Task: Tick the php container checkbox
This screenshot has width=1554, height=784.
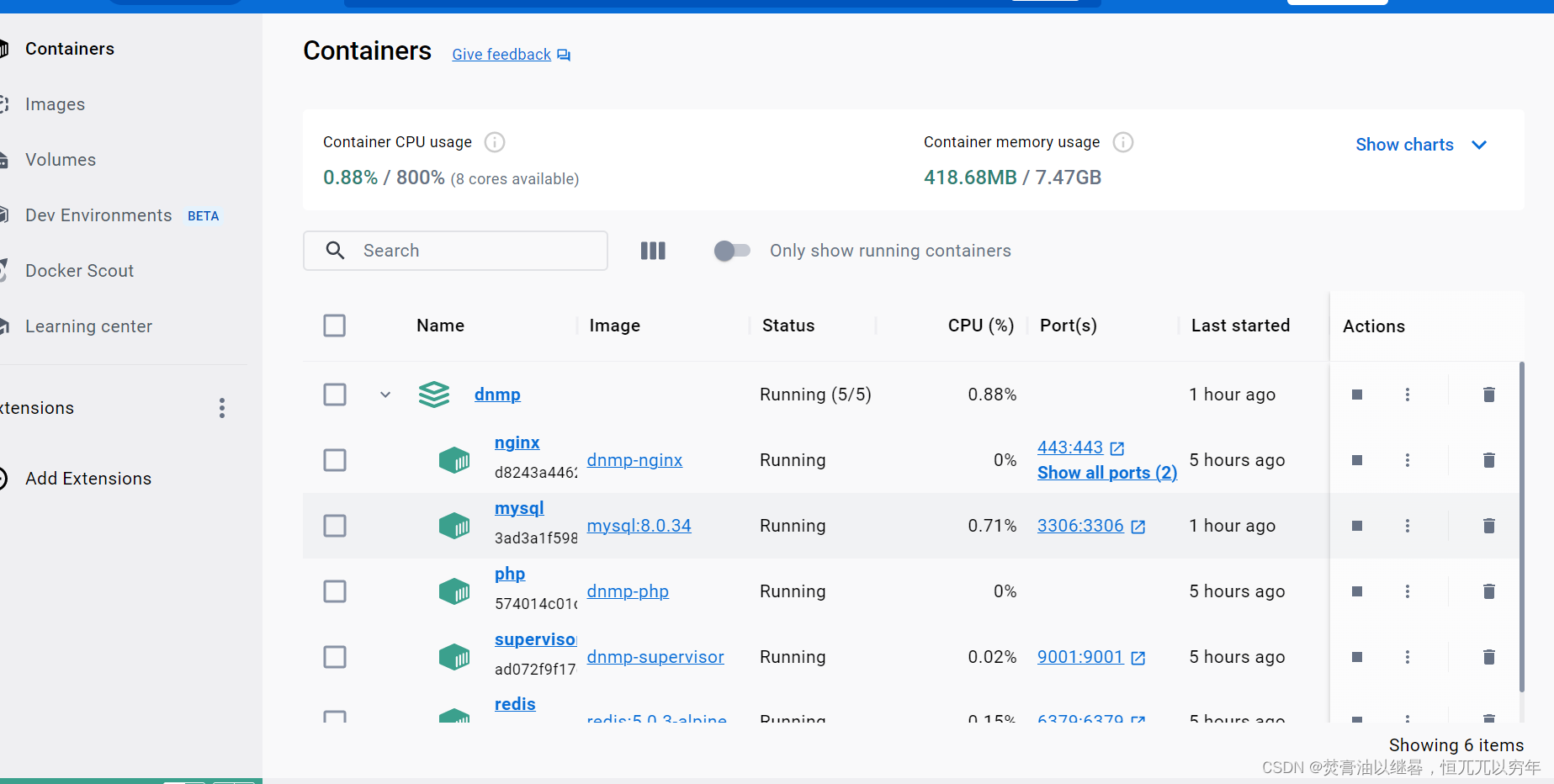Action: click(x=335, y=591)
